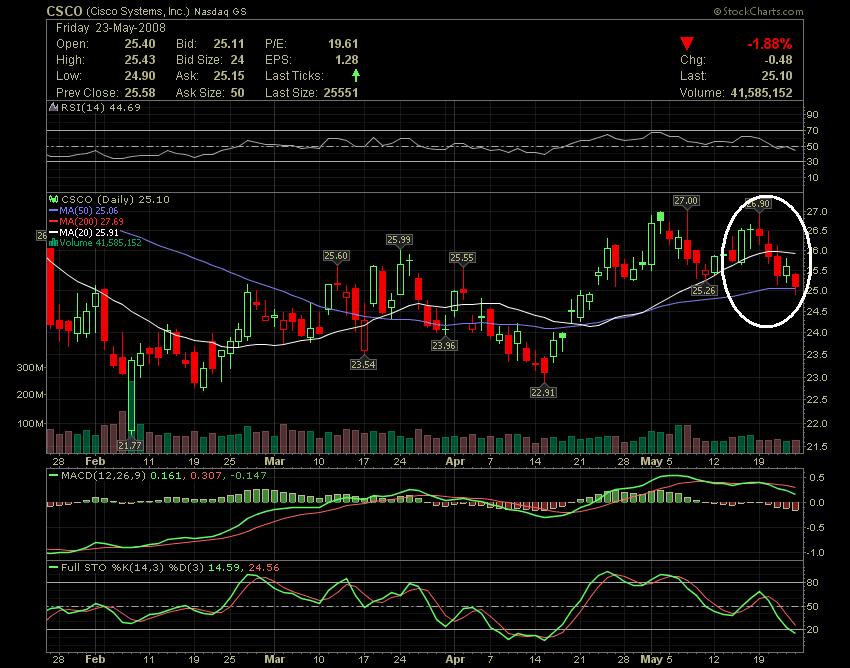Click the -1.0 level on MACD axis
The width and height of the screenshot is (850, 668).
pos(817,553)
